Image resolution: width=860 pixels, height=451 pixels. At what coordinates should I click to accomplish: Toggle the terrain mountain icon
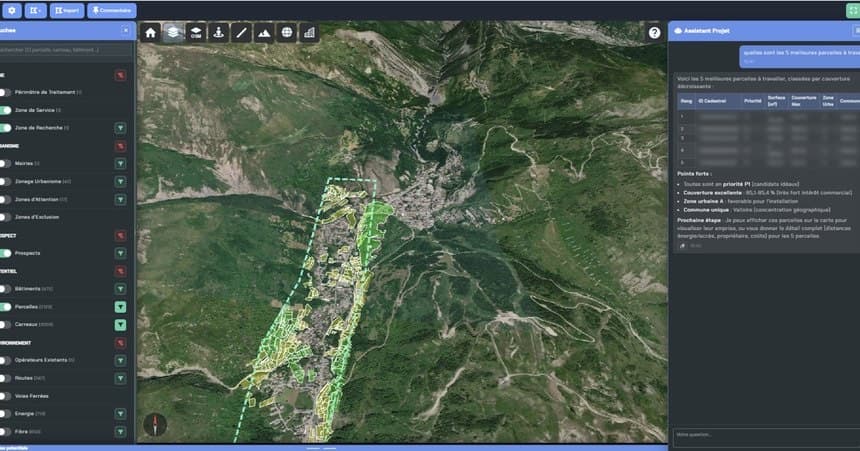coord(264,33)
